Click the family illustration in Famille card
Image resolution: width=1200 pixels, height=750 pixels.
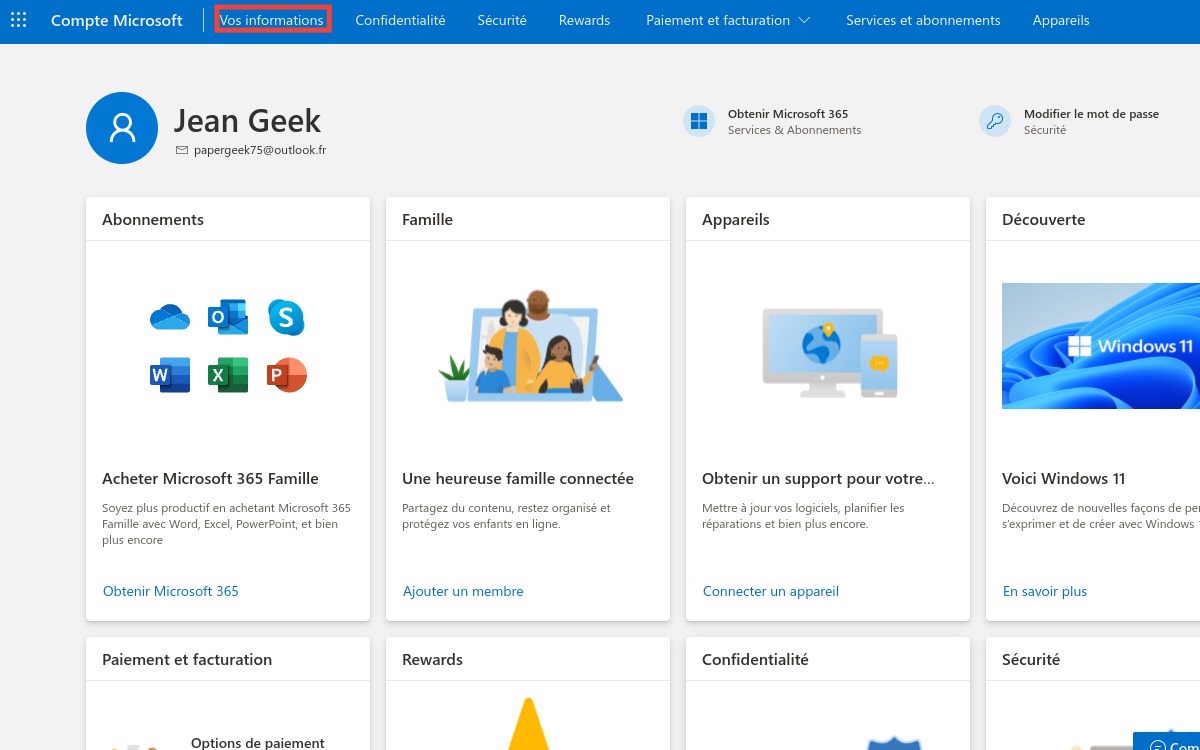530,346
